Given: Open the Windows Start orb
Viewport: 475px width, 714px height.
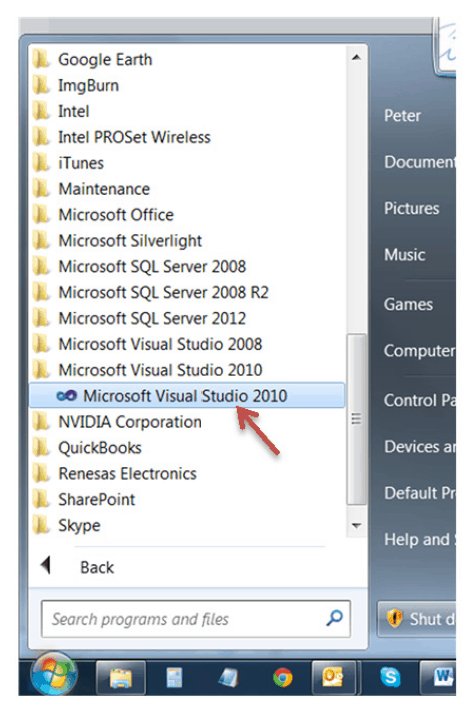Looking at the screenshot, I should pyautogui.click(x=54, y=675).
